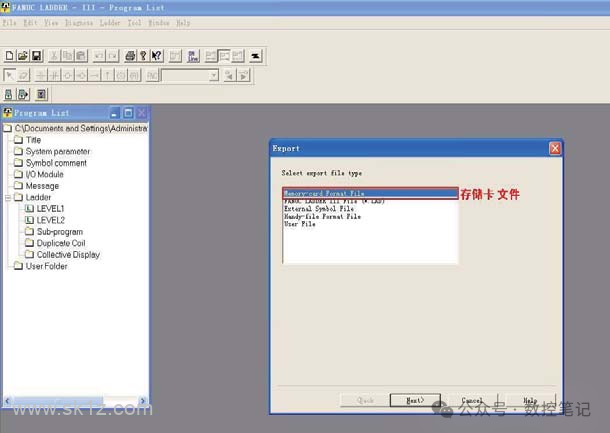This screenshot has width=610, height=433.
Task: Open the Ladder menu
Action: 110,23
